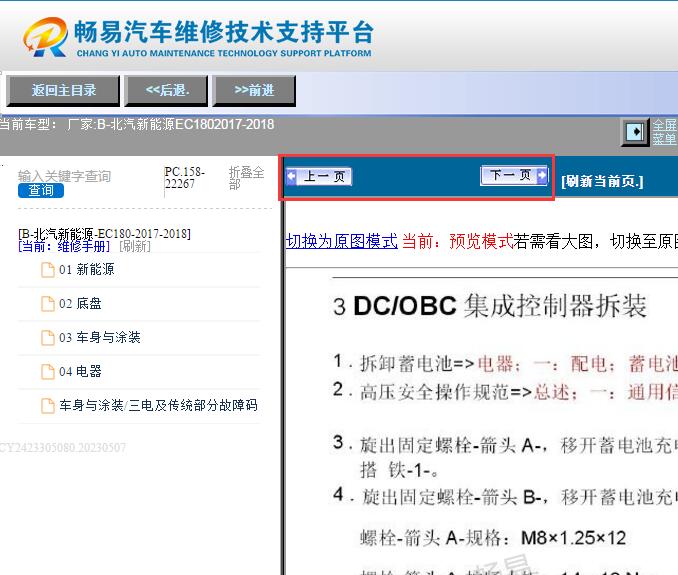Refresh the tree with [刷新]

134,246
